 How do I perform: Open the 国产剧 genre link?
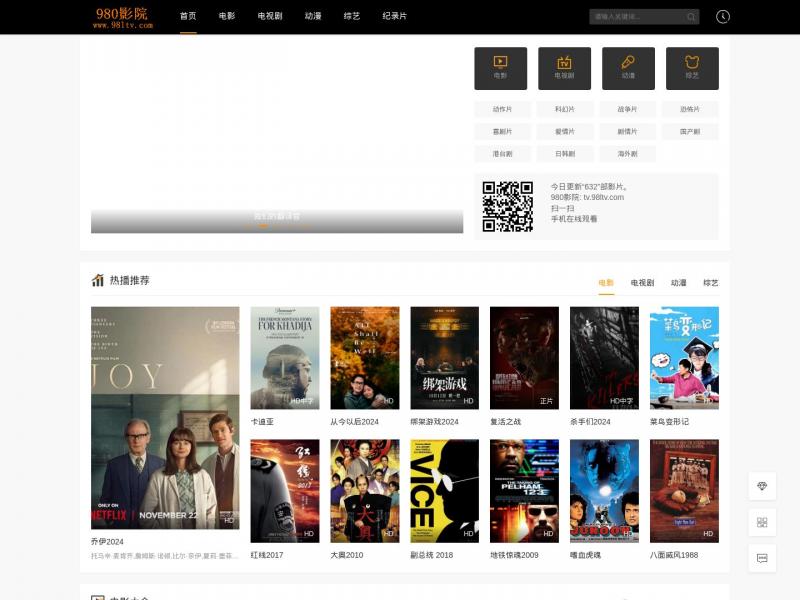tap(690, 132)
